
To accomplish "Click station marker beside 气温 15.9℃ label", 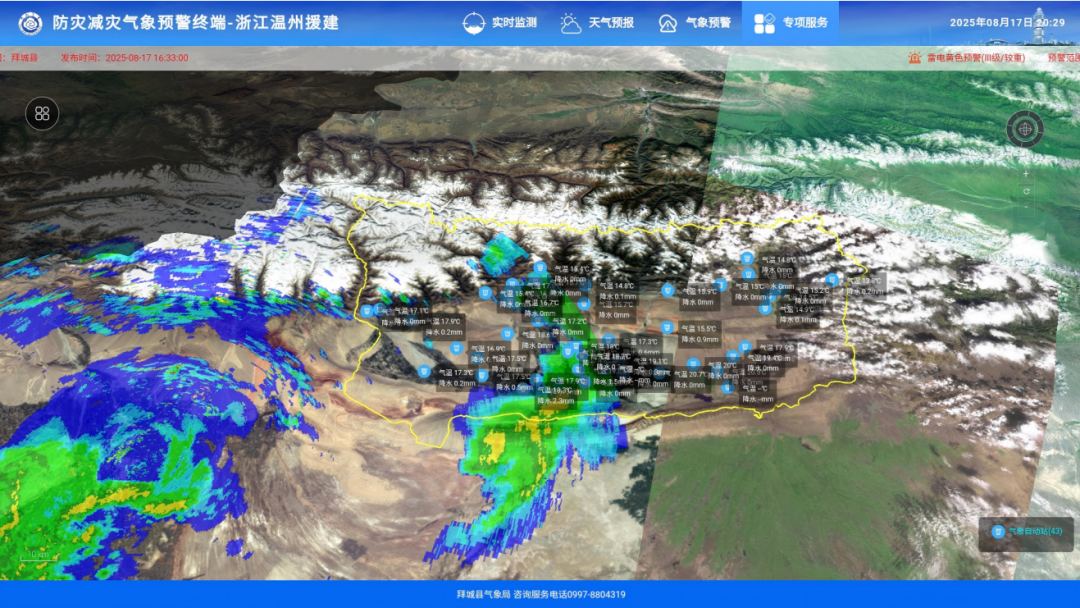I will (x=668, y=290).
